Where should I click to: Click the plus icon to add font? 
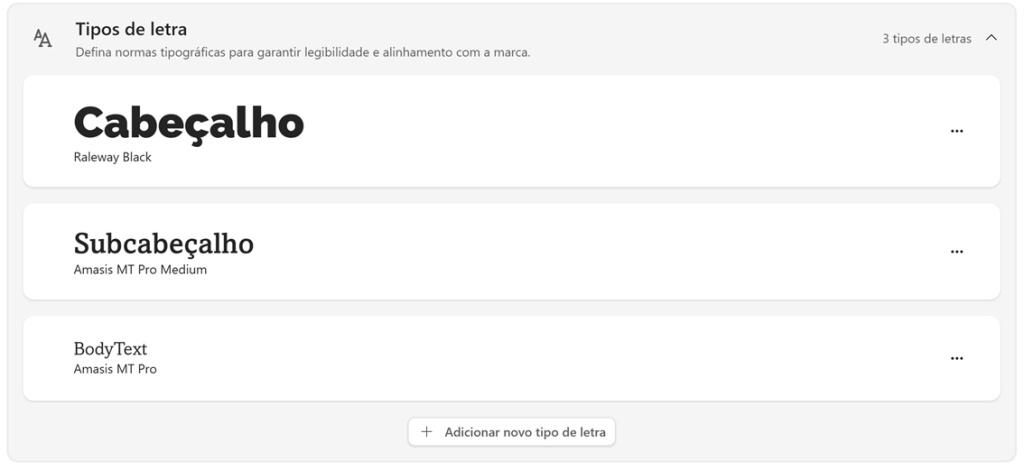(426, 431)
